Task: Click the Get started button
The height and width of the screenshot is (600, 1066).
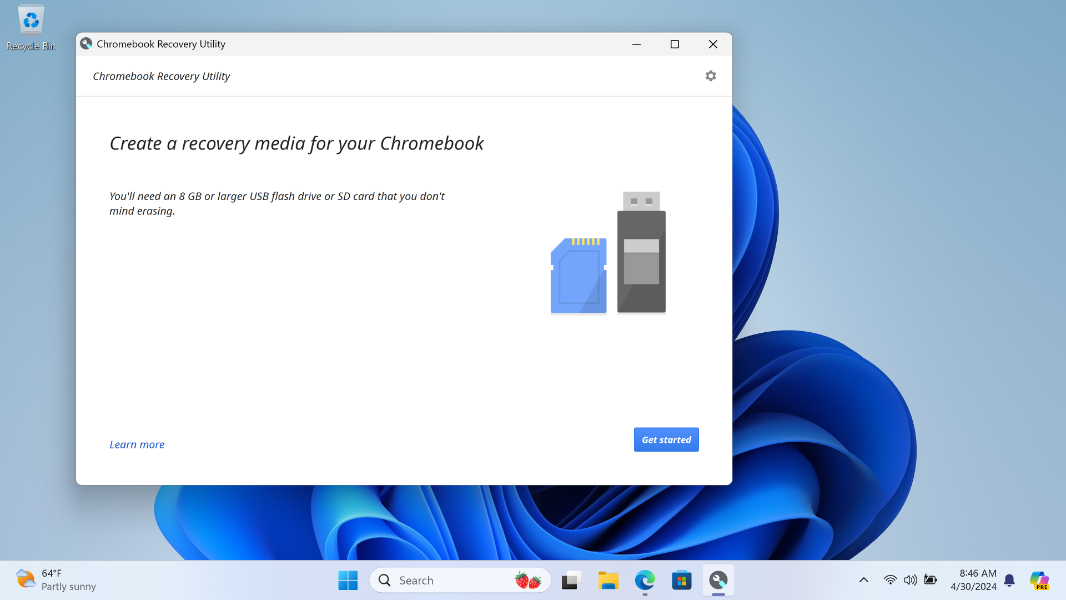Action: (x=666, y=440)
